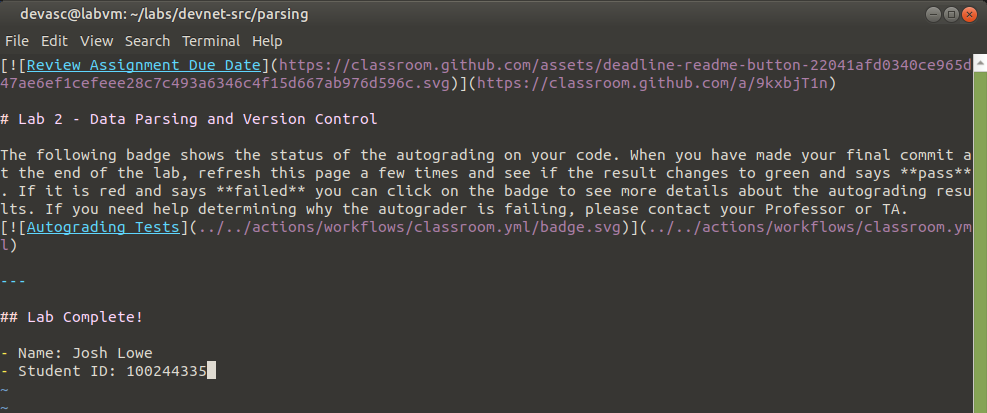Maximize the terminal window
Image resolution: width=987 pixels, height=413 pixels.
coord(950,14)
